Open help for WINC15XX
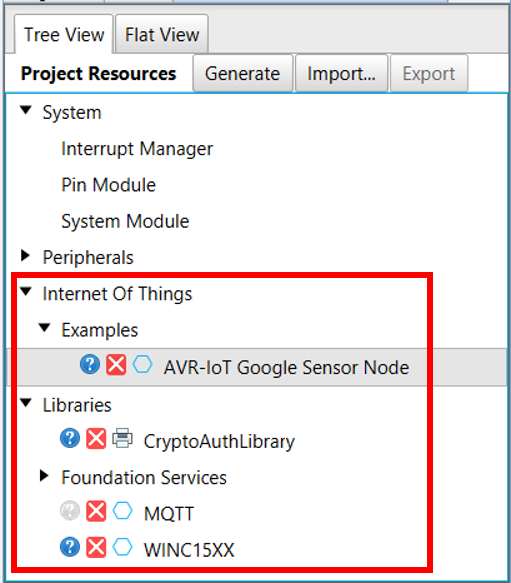The image size is (511, 583). tap(70, 547)
